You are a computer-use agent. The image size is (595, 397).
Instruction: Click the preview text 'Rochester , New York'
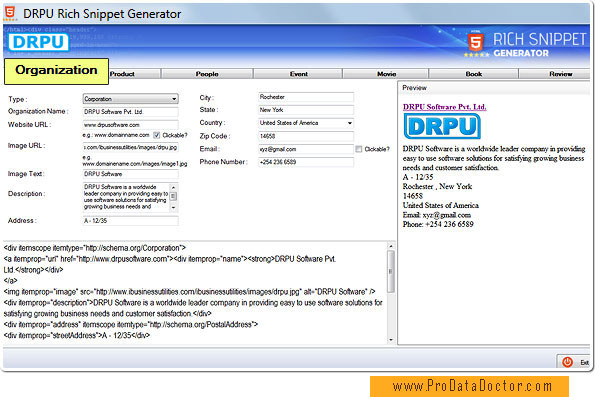(x=437, y=186)
